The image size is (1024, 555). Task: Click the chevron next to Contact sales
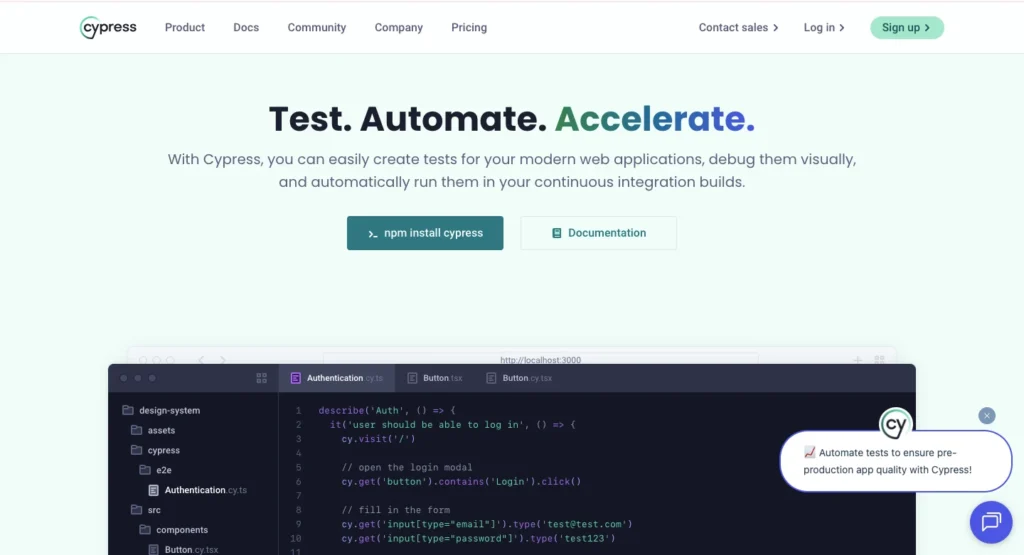click(775, 28)
